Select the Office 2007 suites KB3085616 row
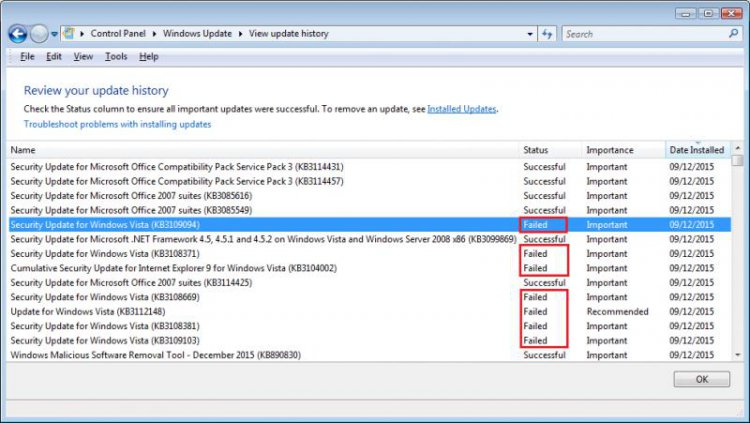This screenshot has width=750, height=423. tap(370, 196)
